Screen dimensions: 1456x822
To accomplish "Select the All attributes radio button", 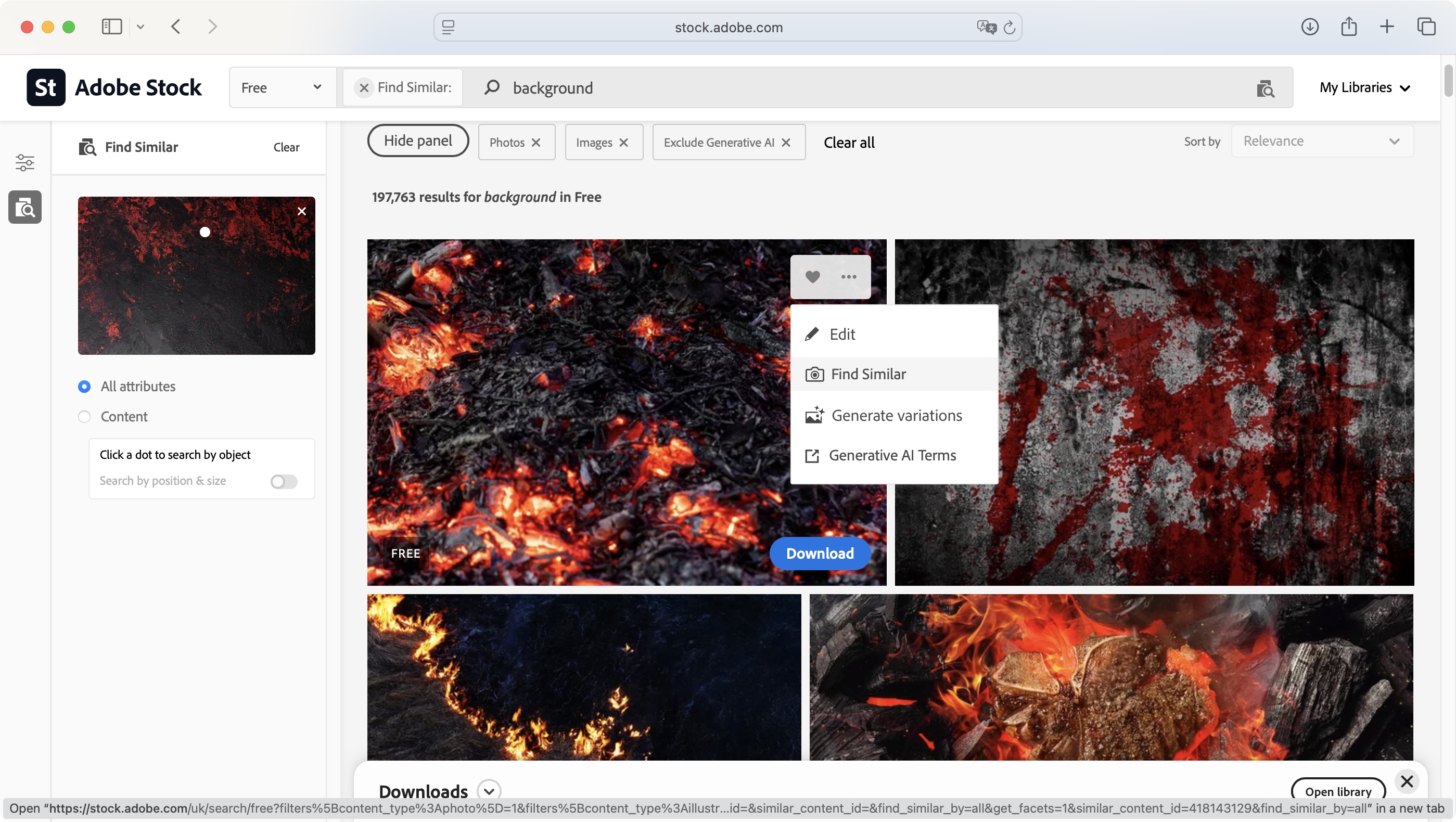I will [84, 387].
